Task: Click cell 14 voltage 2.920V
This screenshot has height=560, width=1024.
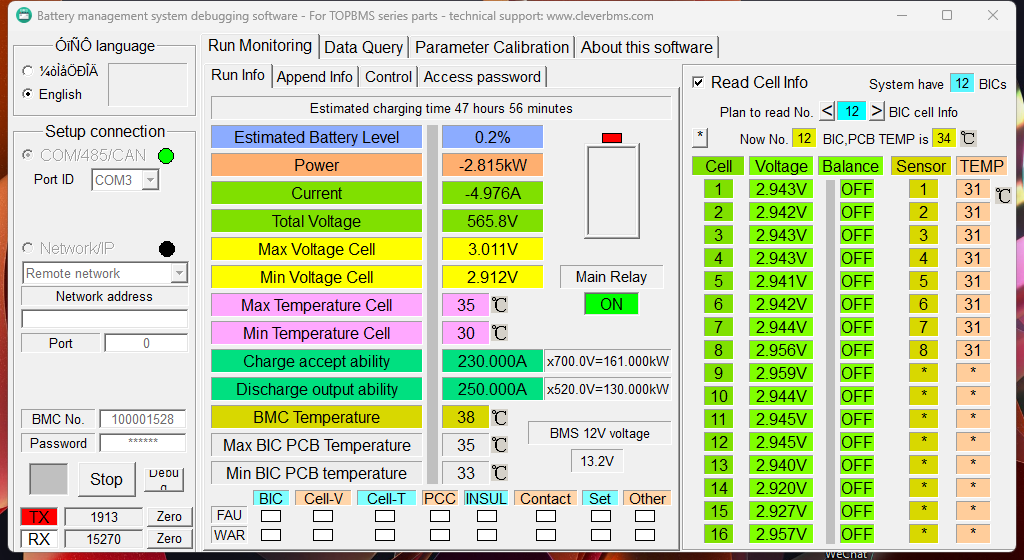Action: pyautogui.click(x=781, y=488)
